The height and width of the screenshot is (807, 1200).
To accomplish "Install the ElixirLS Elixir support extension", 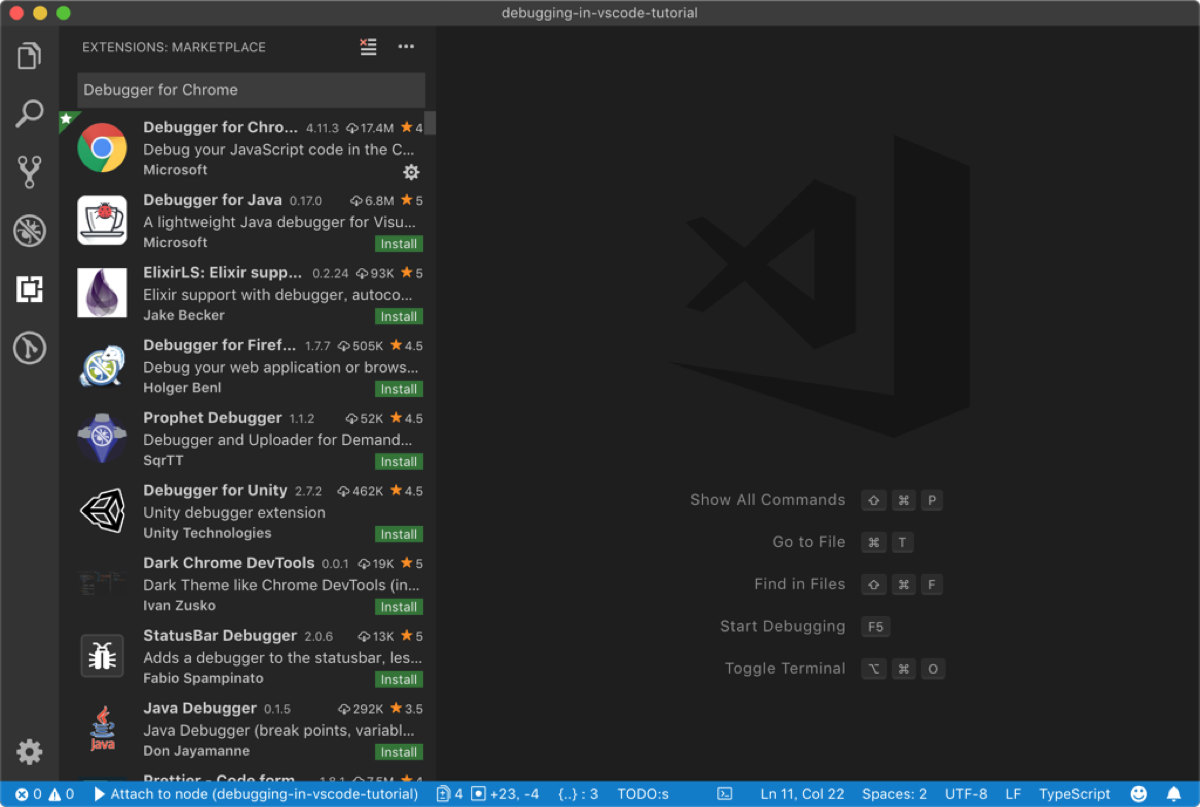I will (398, 316).
